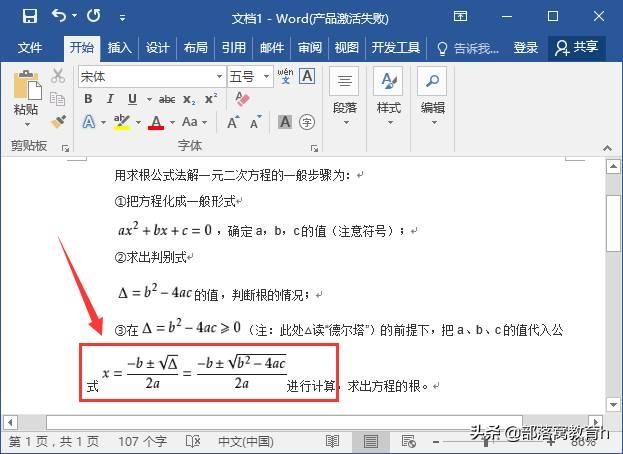Open the 剪贴板 pane launcher
Screen dimensions: 623x454
(65, 148)
